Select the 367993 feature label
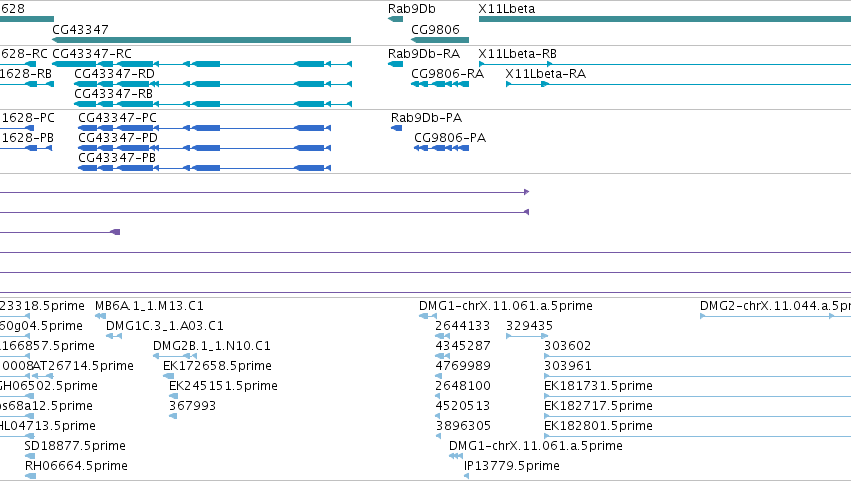The image size is (851, 481). tap(192, 406)
